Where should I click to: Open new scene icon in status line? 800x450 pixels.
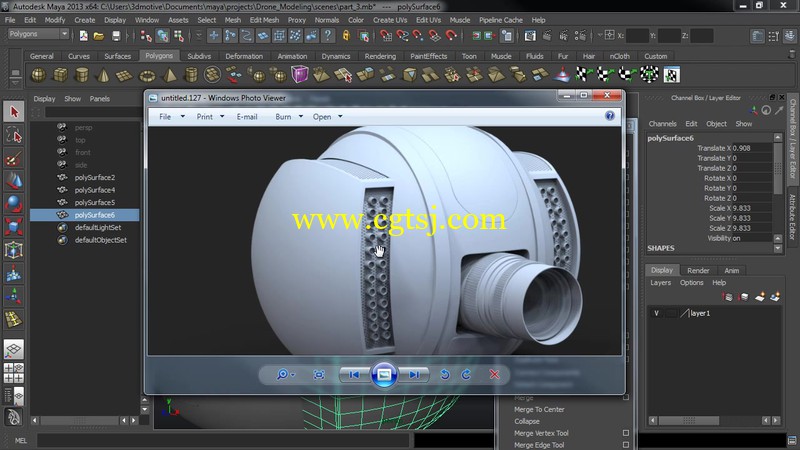click(84, 35)
